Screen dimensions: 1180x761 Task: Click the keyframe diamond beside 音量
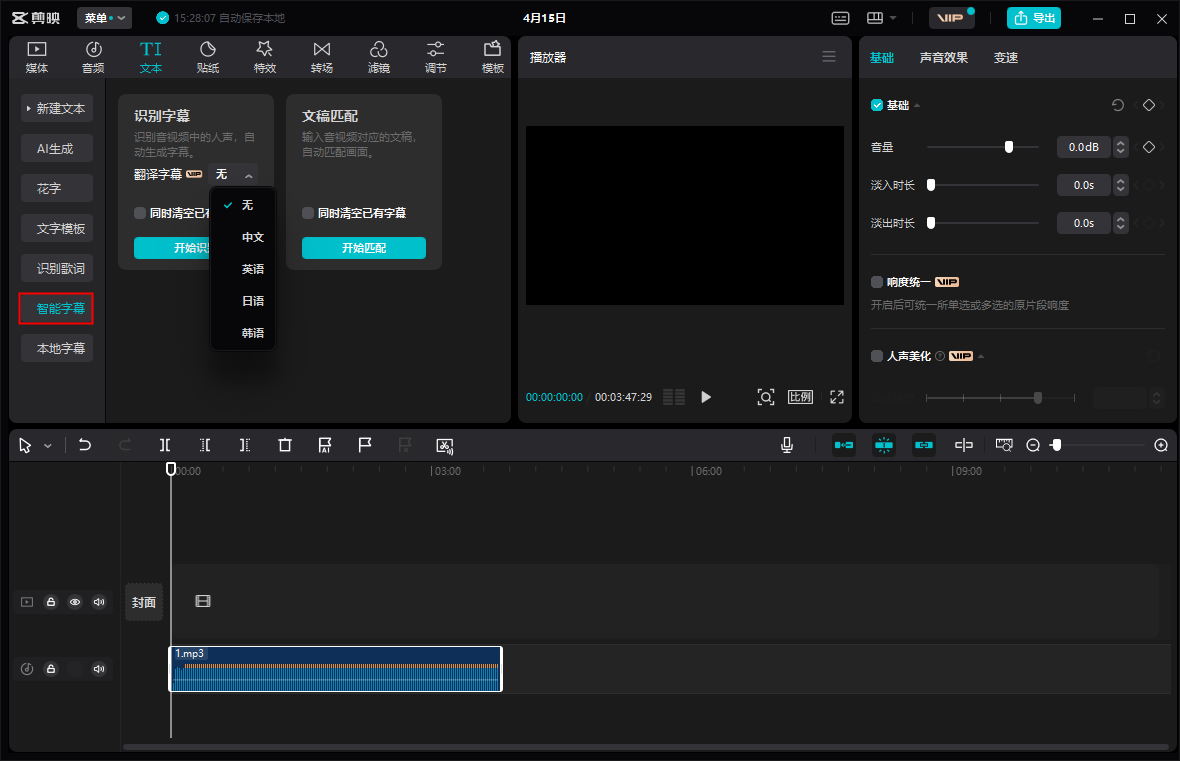pos(1149,147)
